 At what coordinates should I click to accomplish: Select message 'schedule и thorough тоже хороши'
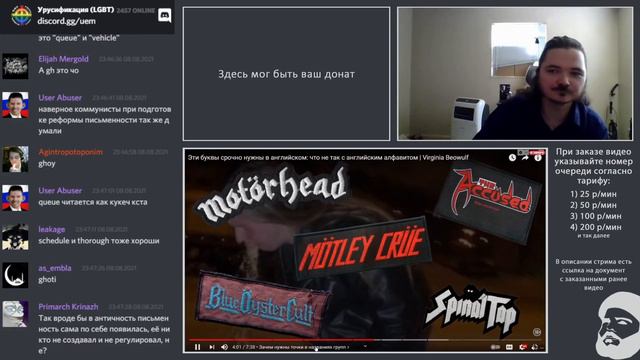coord(99,241)
